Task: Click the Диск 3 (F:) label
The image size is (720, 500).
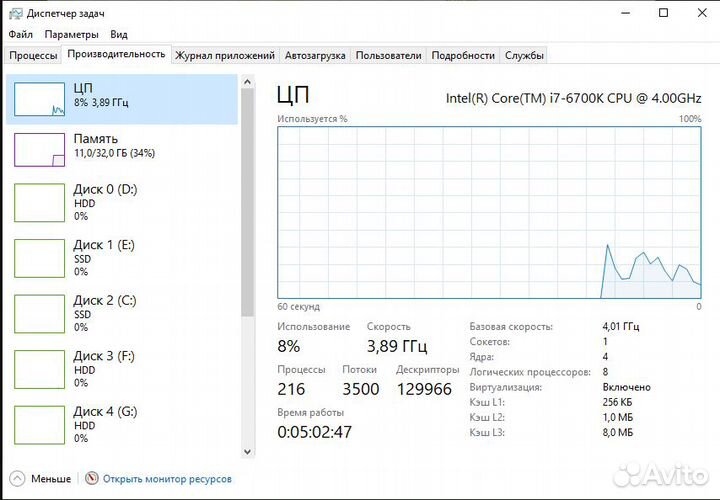Action: coord(104,356)
